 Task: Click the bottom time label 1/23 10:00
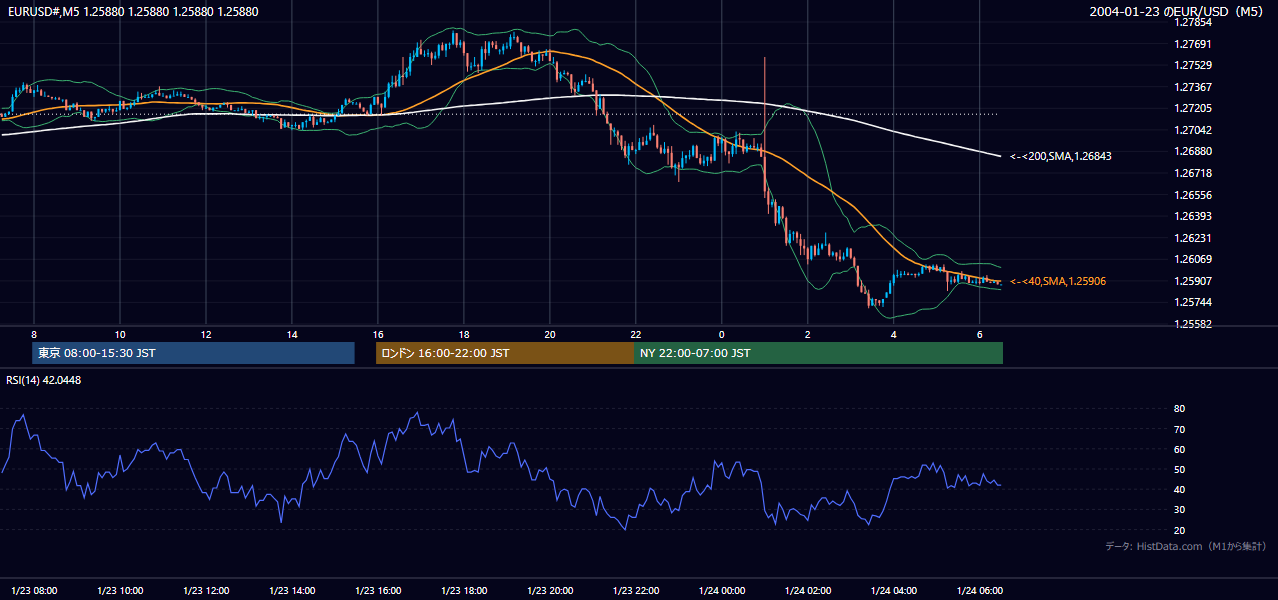pos(120,590)
